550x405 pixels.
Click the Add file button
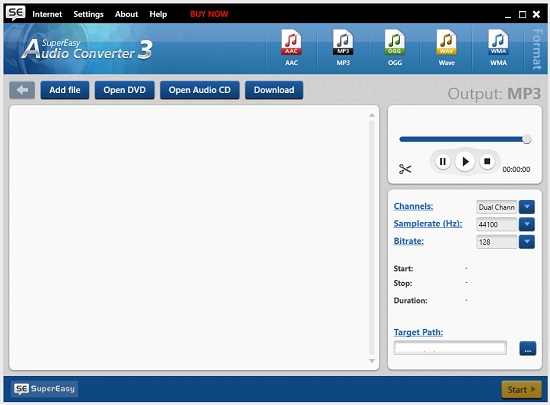[65, 90]
